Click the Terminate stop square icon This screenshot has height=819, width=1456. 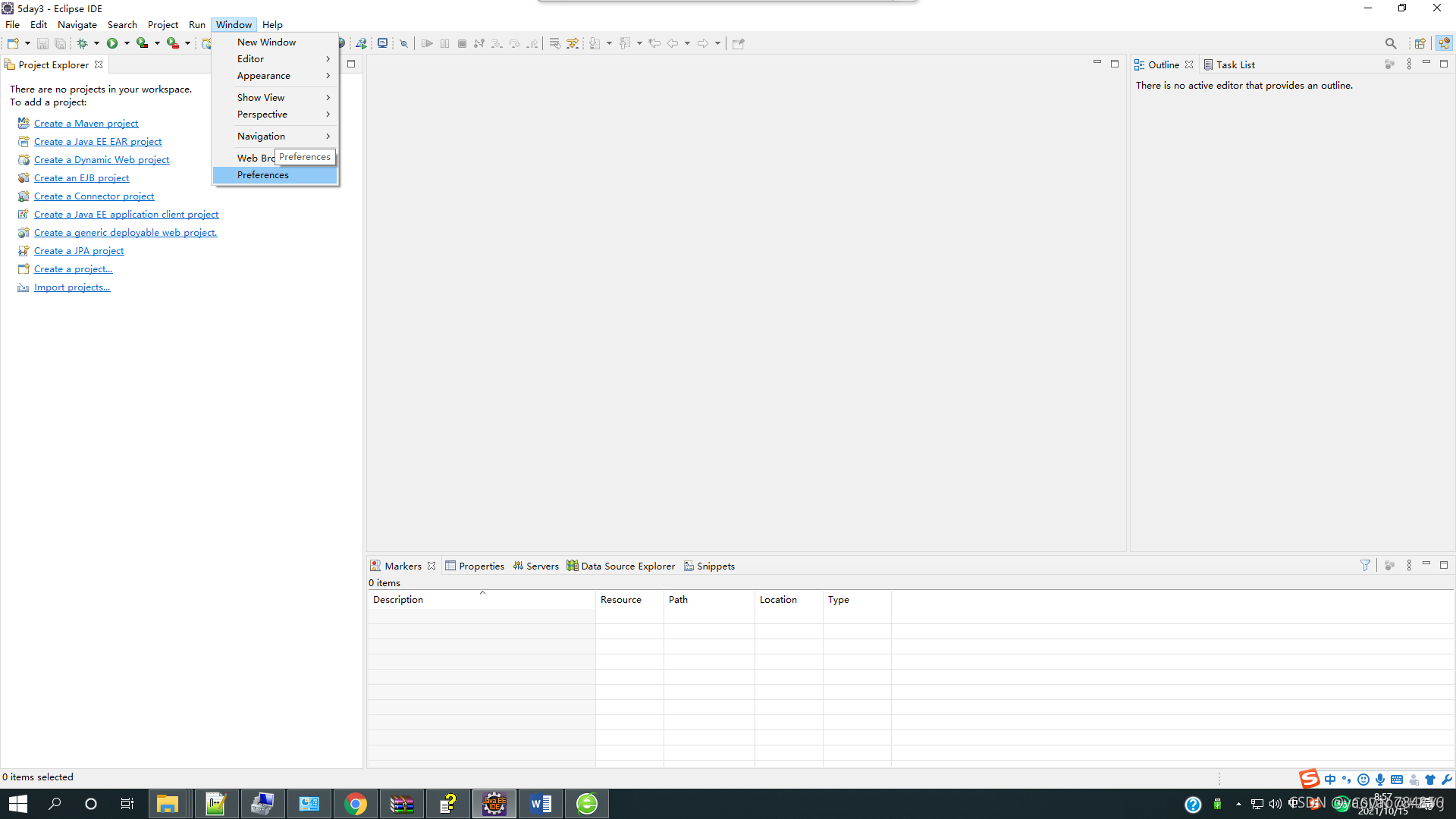[462, 43]
